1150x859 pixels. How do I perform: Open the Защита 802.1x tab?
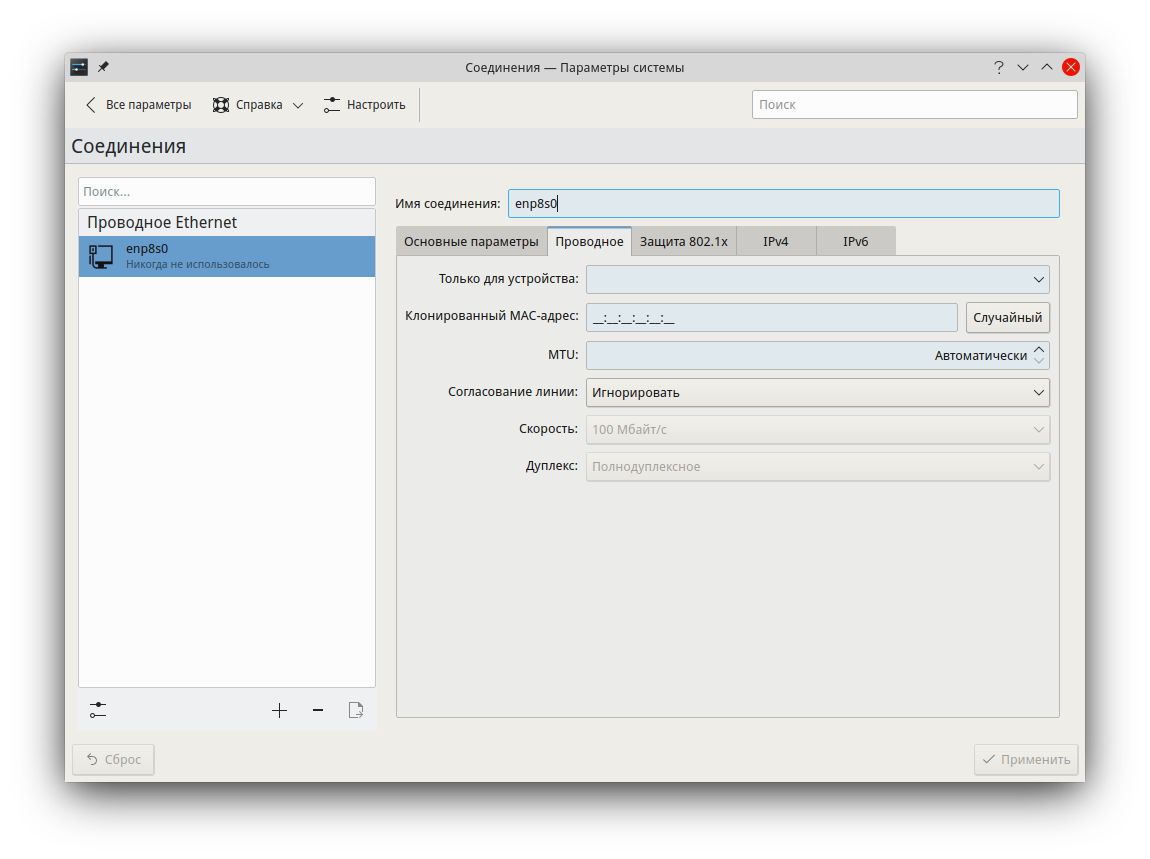[684, 242]
